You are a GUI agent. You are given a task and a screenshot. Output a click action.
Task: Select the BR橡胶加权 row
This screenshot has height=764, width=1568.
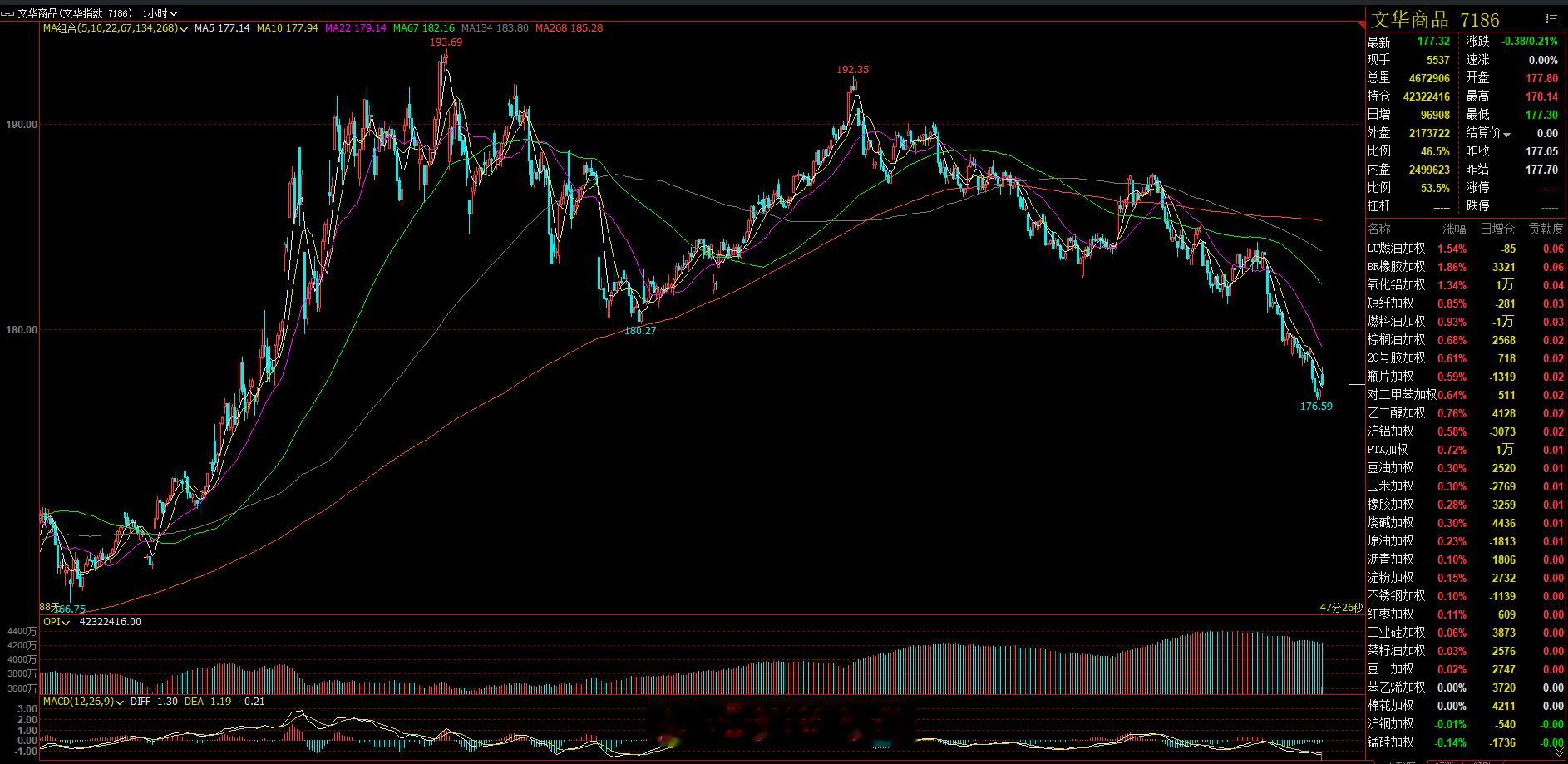click(1466, 267)
